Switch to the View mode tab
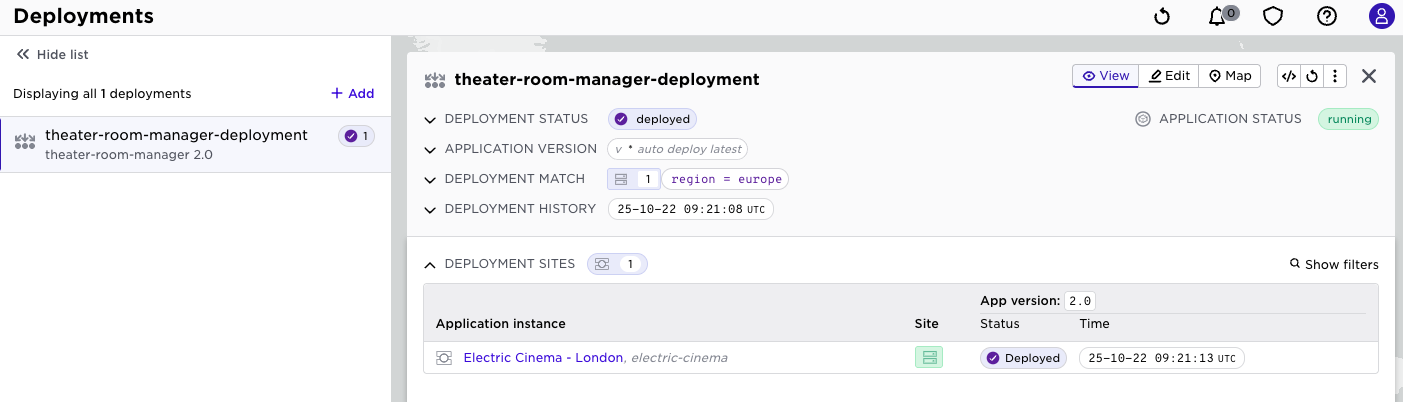Screen dimensions: 1403x402 point(1105,76)
